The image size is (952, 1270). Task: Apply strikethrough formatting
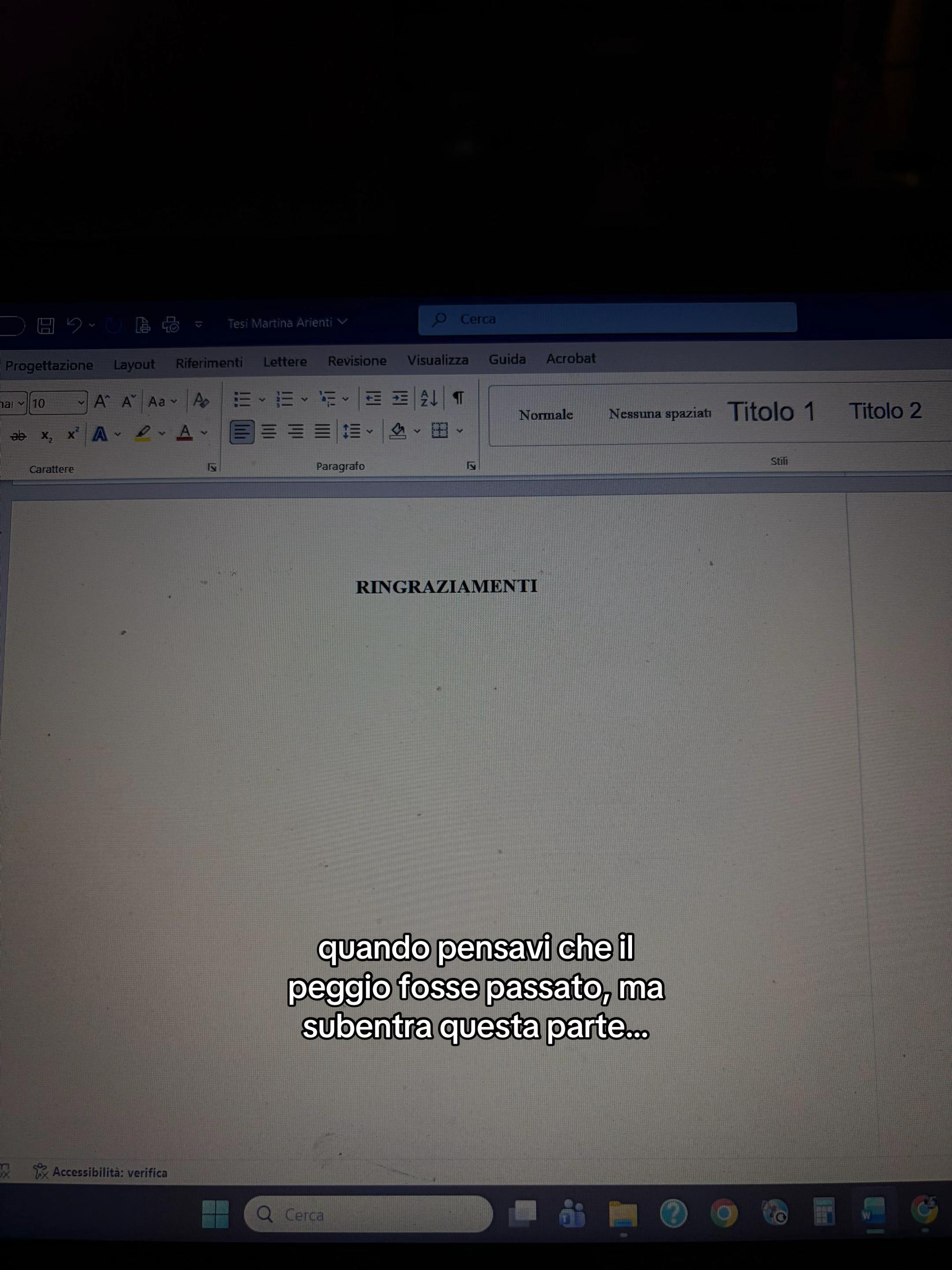(19, 436)
